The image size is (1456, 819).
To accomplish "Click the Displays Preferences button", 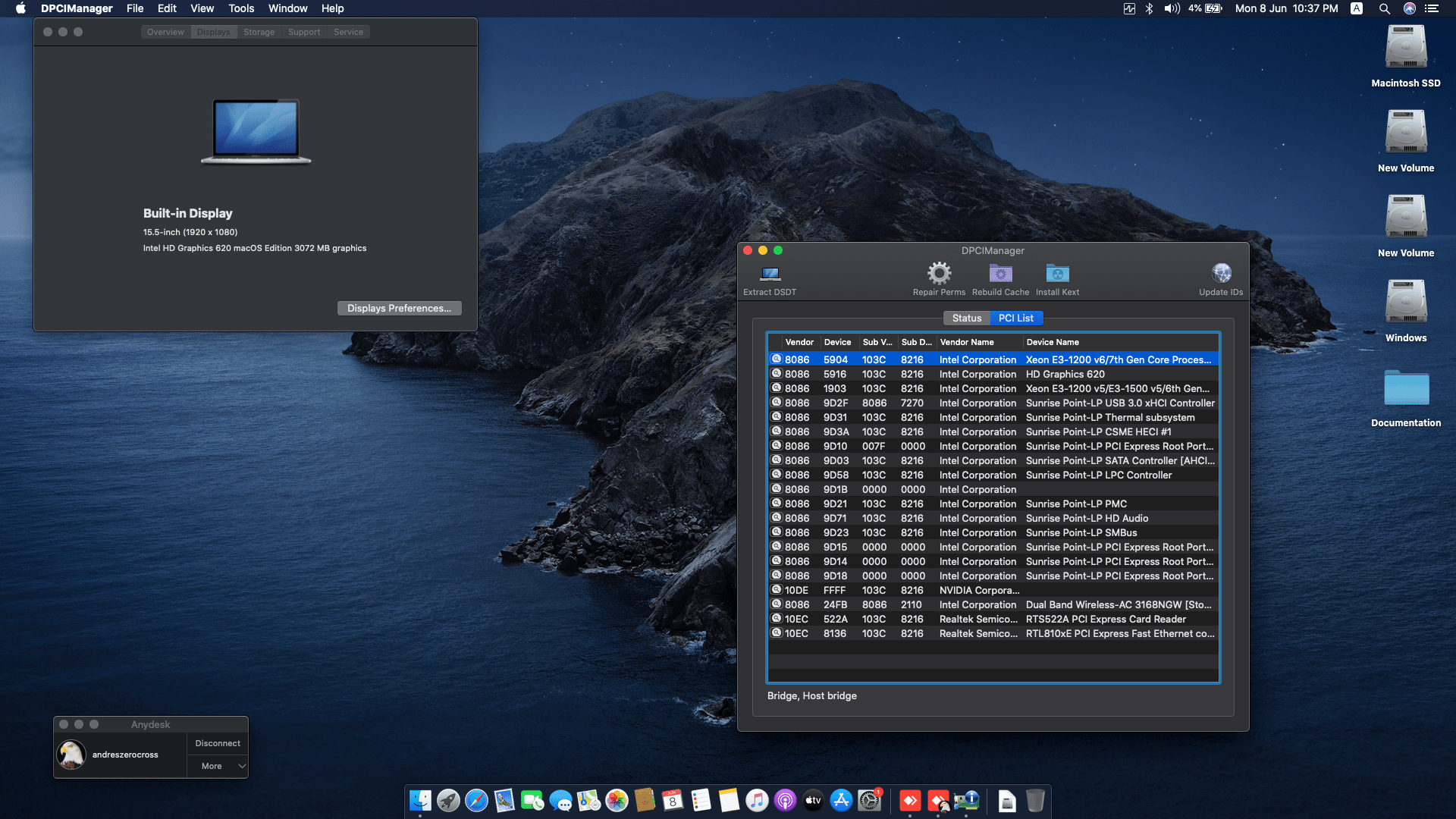I will pyautogui.click(x=399, y=308).
